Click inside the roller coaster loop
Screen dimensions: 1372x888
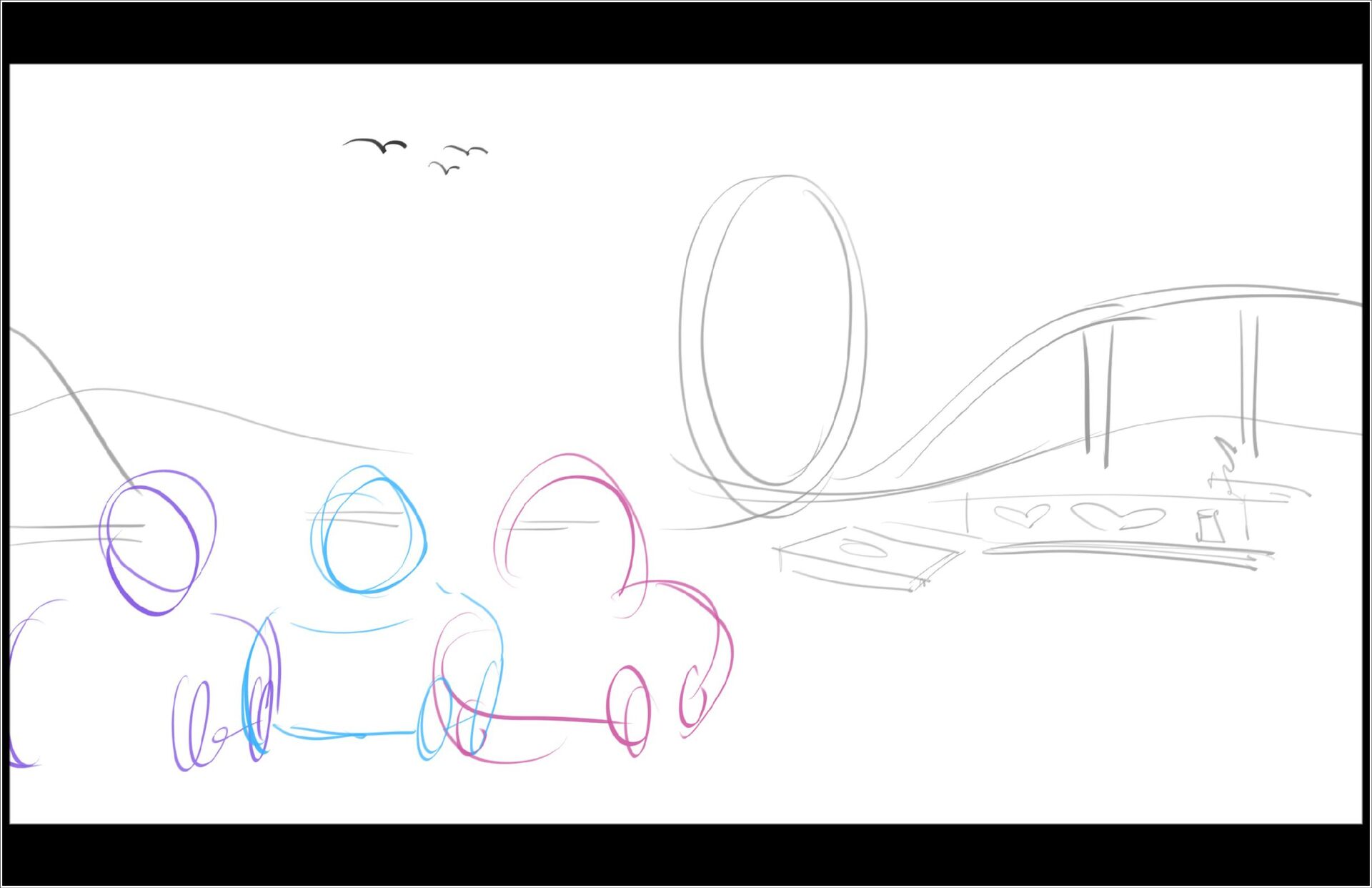tap(775, 336)
